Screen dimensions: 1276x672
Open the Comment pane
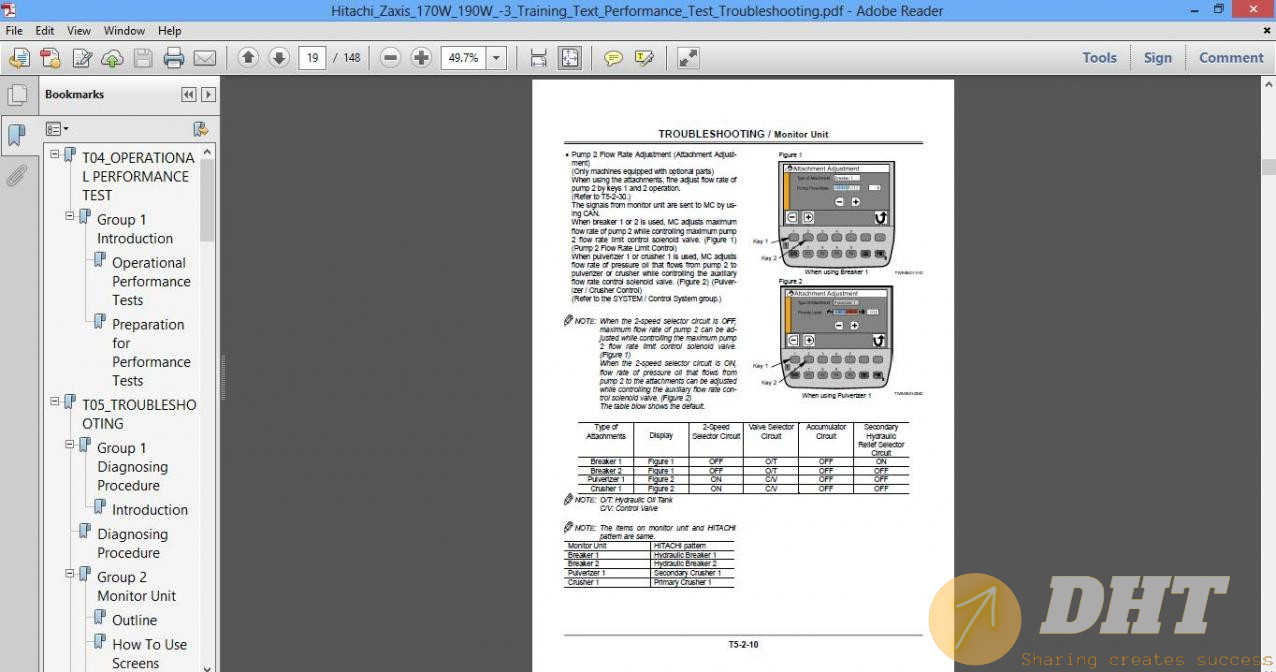pyautogui.click(x=1231, y=58)
